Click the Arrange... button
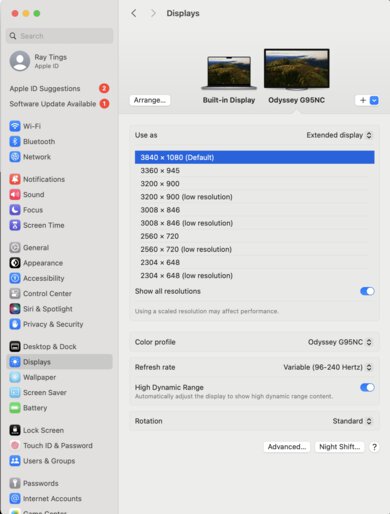This screenshot has height=514, width=390. coord(150,100)
